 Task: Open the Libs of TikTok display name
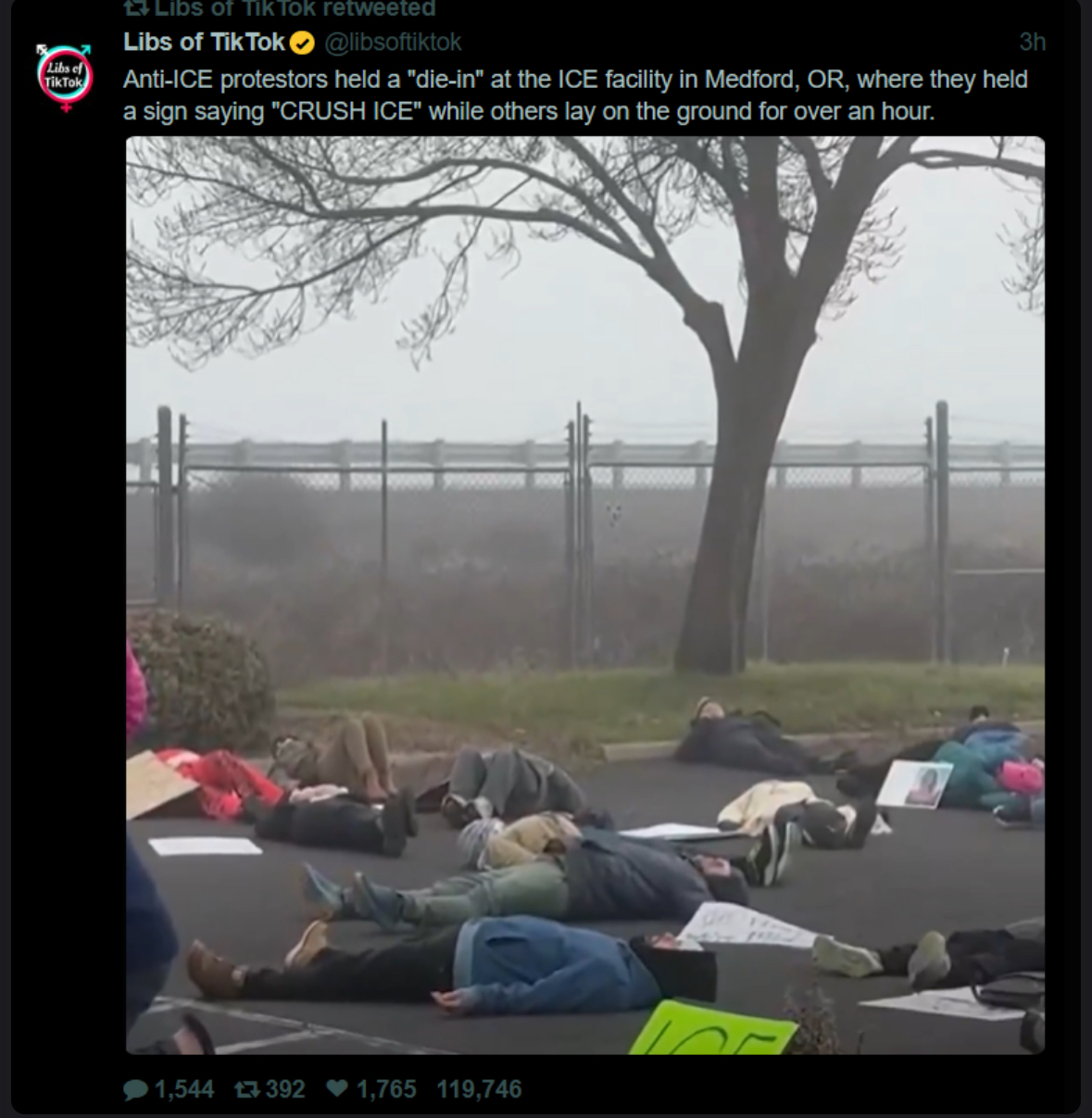click(204, 42)
